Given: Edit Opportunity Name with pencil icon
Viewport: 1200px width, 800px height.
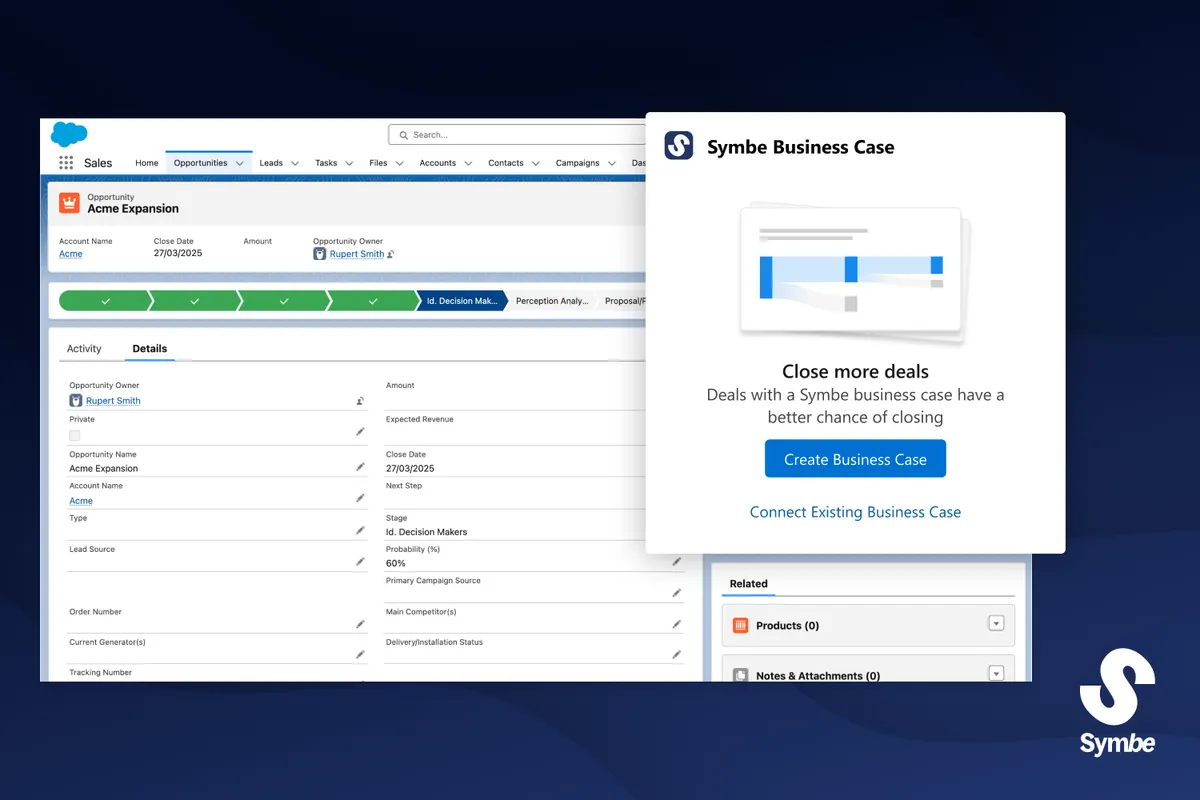Looking at the screenshot, I should tap(360, 467).
